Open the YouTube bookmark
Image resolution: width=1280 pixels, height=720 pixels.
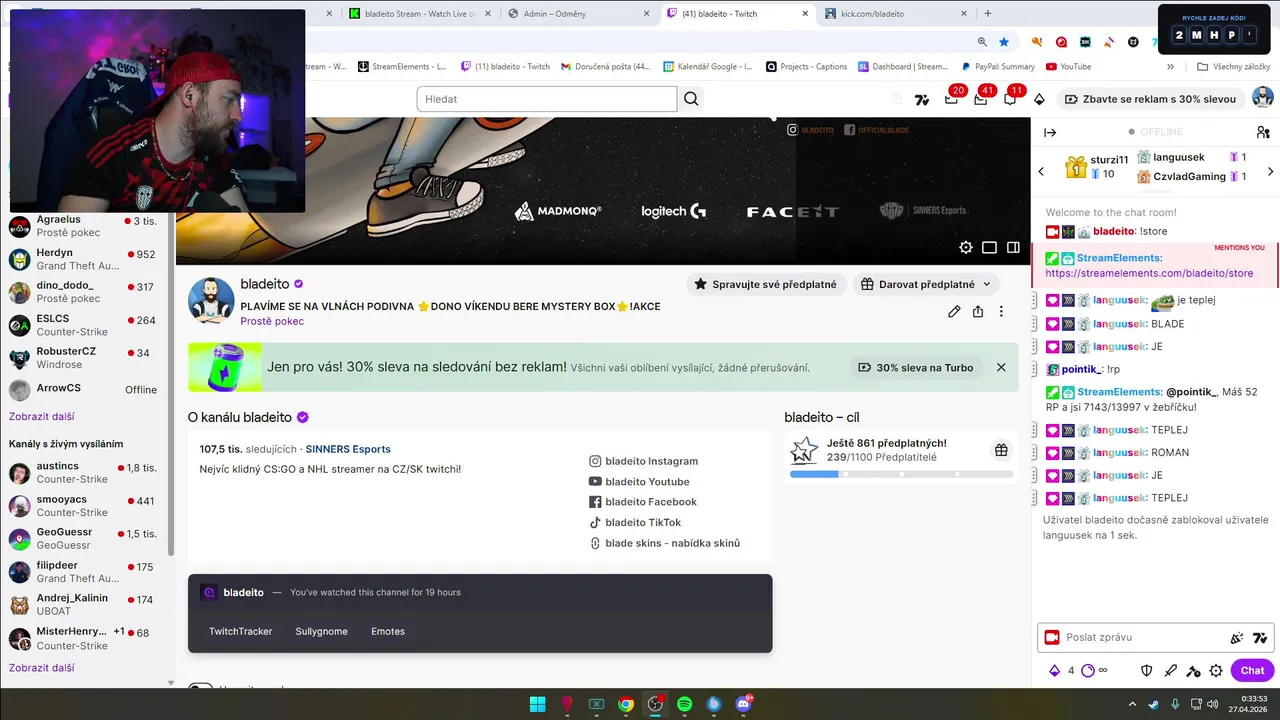pos(1068,67)
